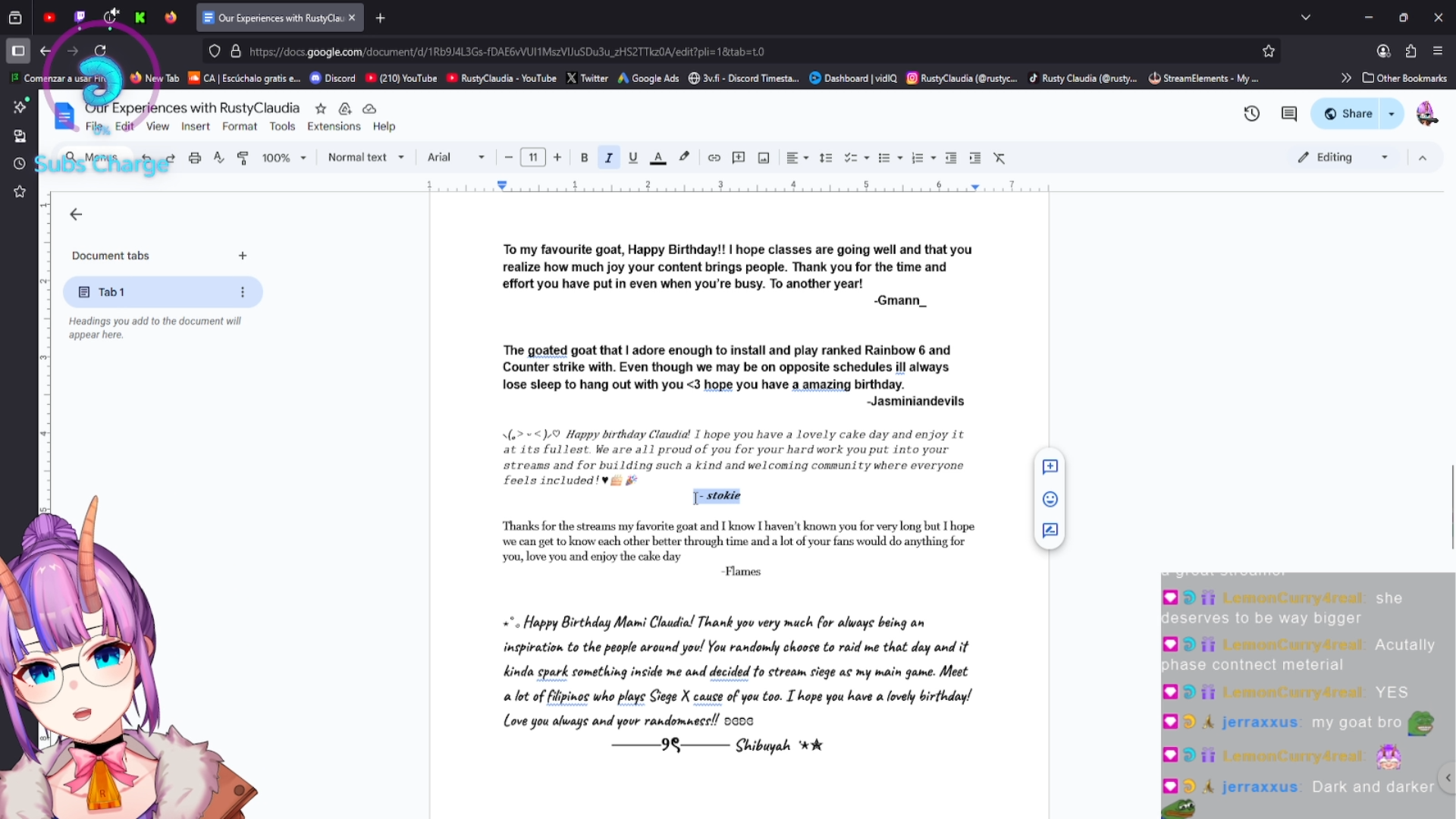Open the Insert menu

pos(195,127)
